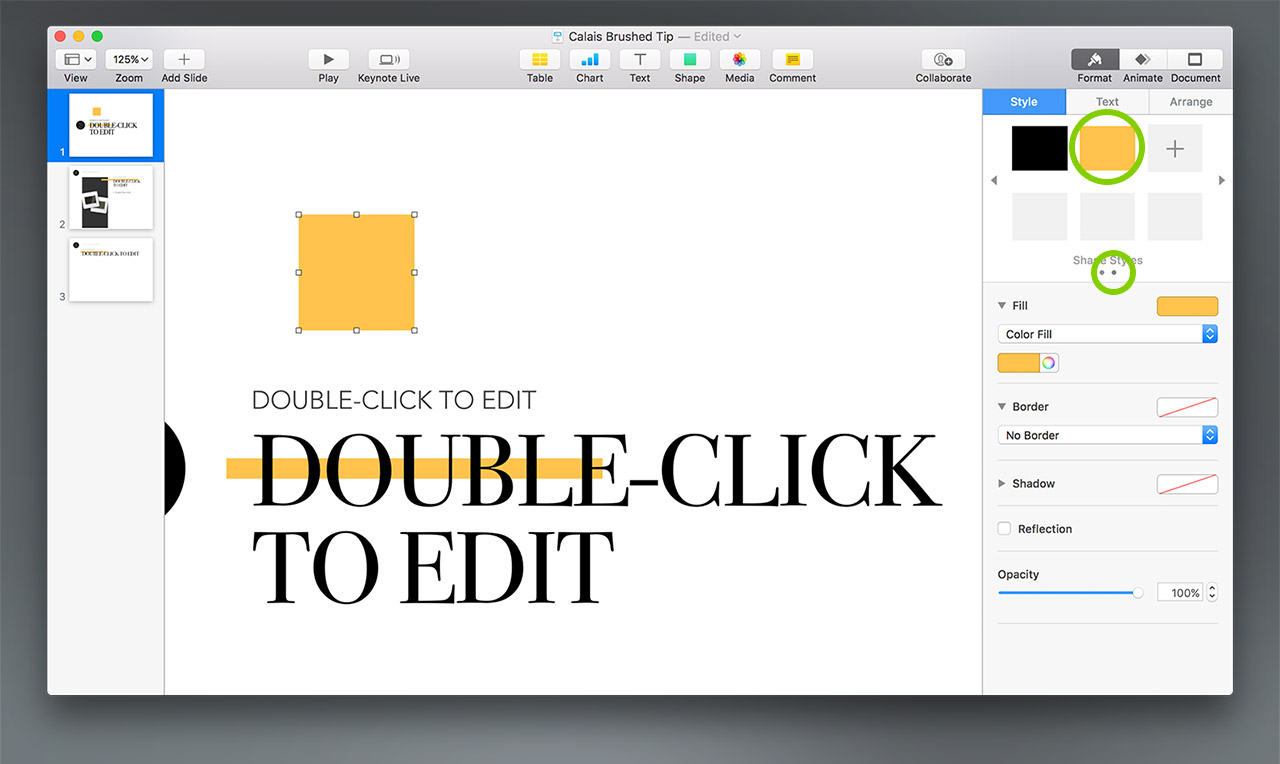This screenshot has width=1280, height=764.
Task: Switch to the Text tab
Action: pos(1107,102)
